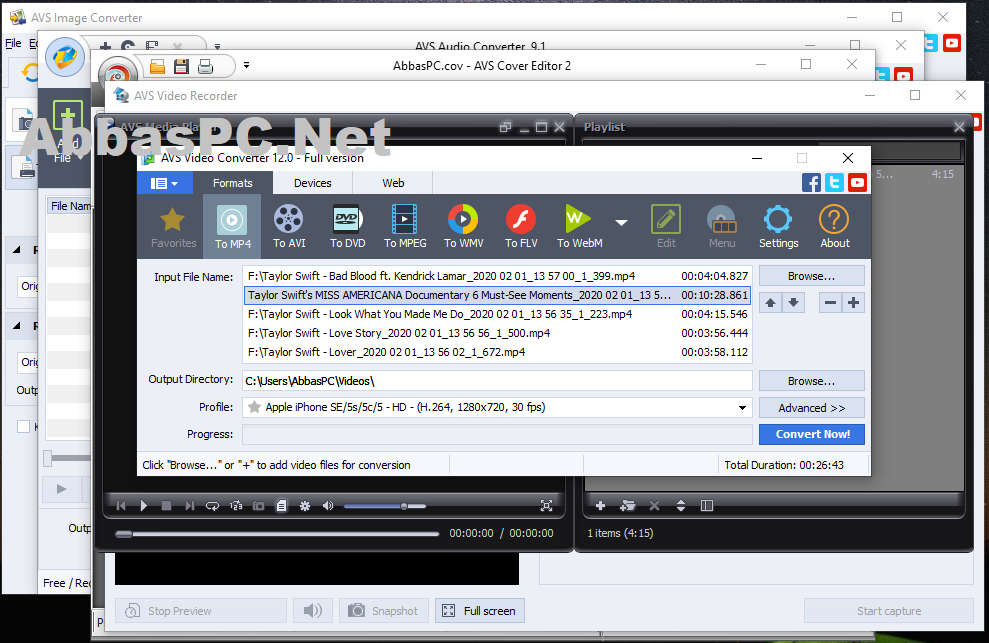The height and width of the screenshot is (643, 989).
Task: Open YouTube icon in Image Converter window
Action: pyautogui.click(x=952, y=43)
